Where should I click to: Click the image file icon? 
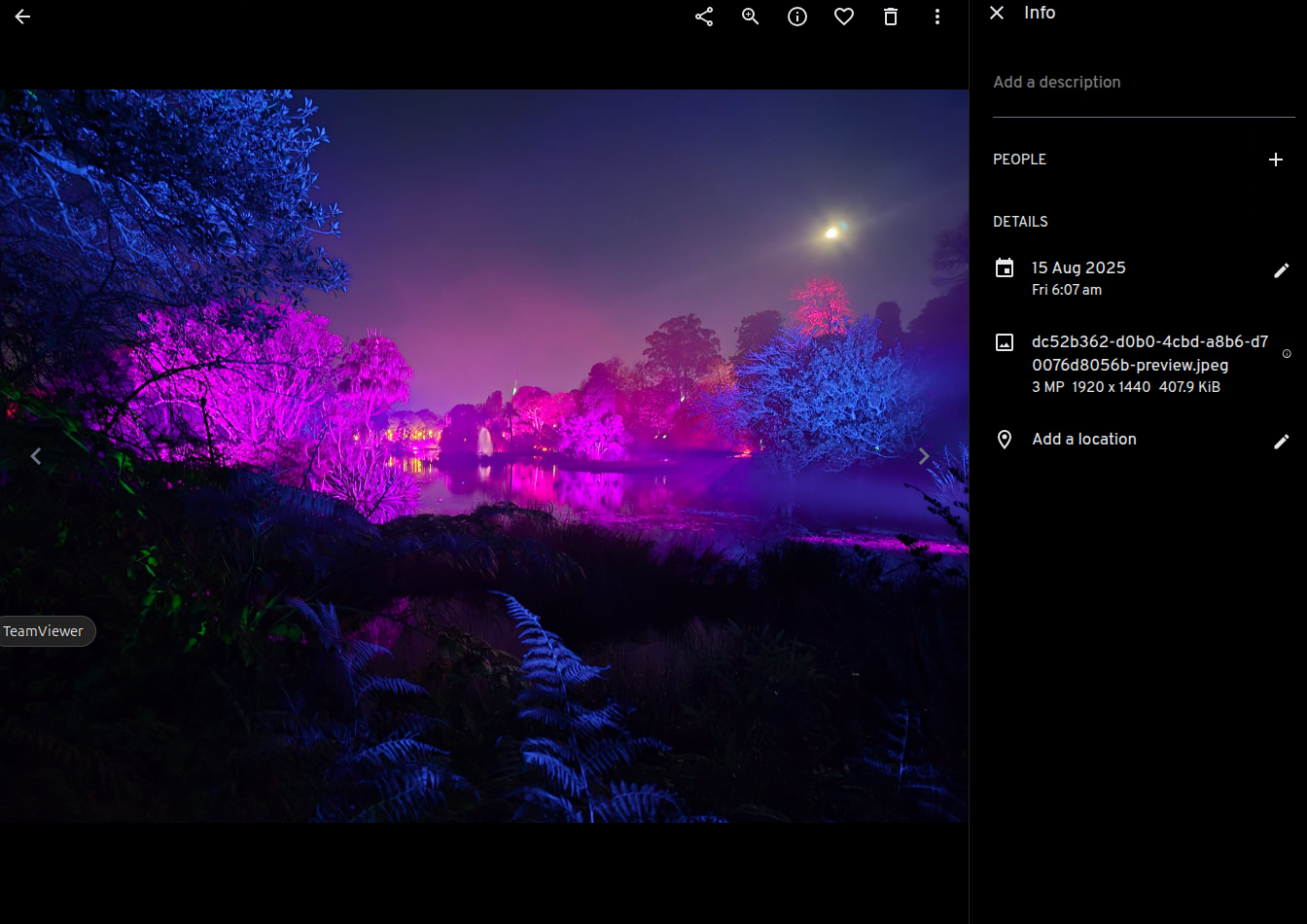(x=1005, y=342)
